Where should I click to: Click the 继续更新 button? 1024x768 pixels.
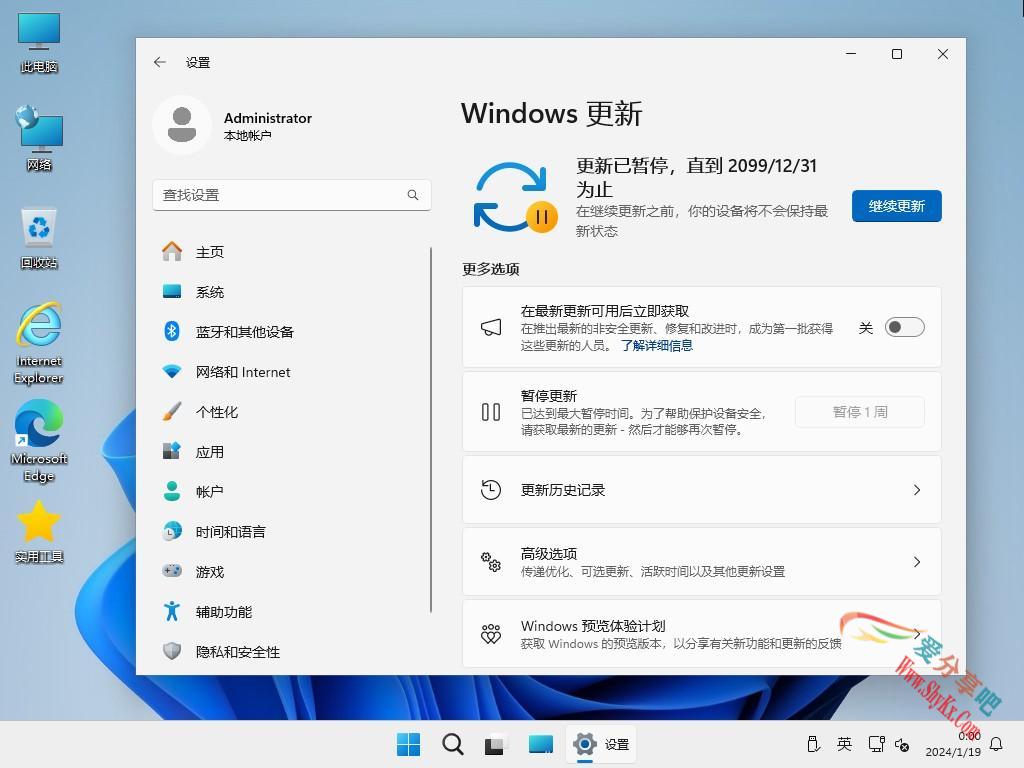pyautogui.click(x=897, y=206)
